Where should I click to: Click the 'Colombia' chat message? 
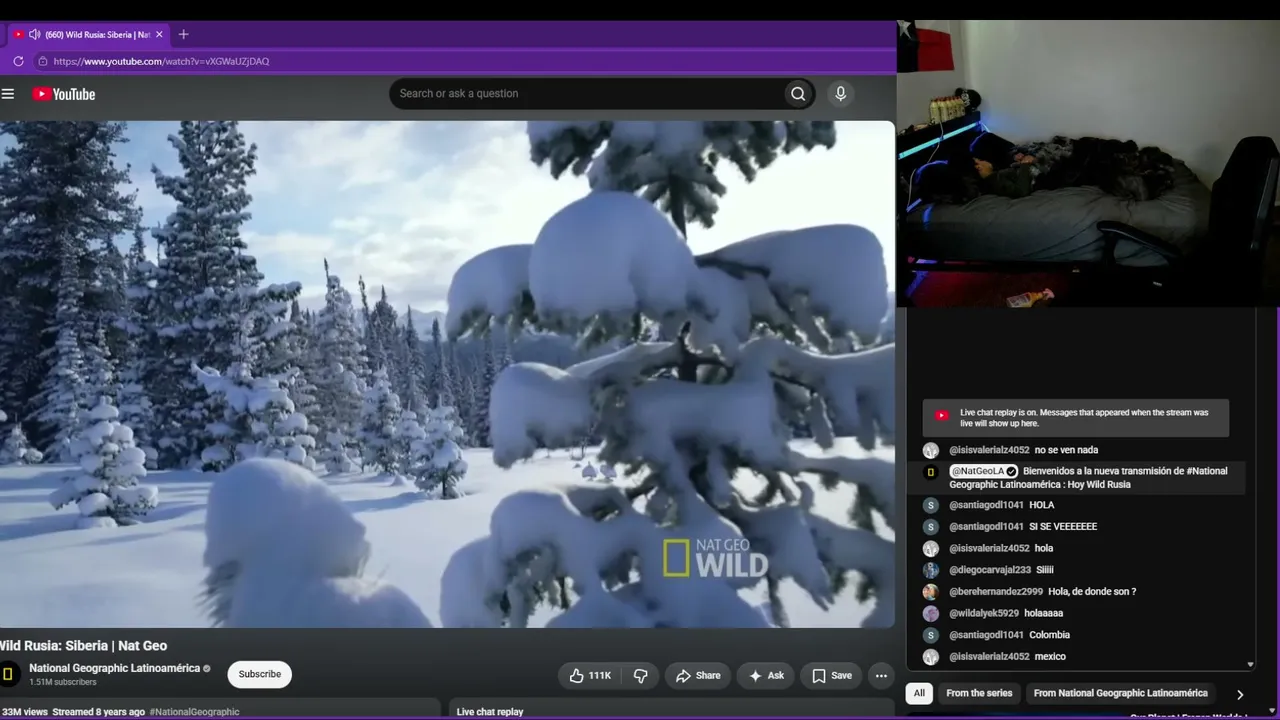[1049, 635]
